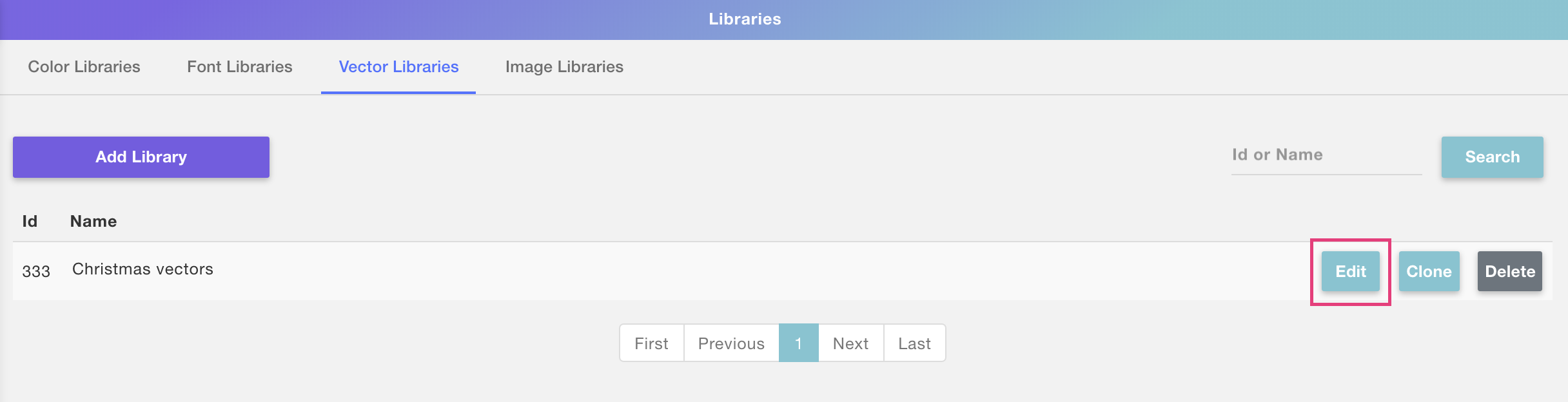The image size is (1568, 402).
Task: Advance to the Next page
Action: [x=850, y=343]
